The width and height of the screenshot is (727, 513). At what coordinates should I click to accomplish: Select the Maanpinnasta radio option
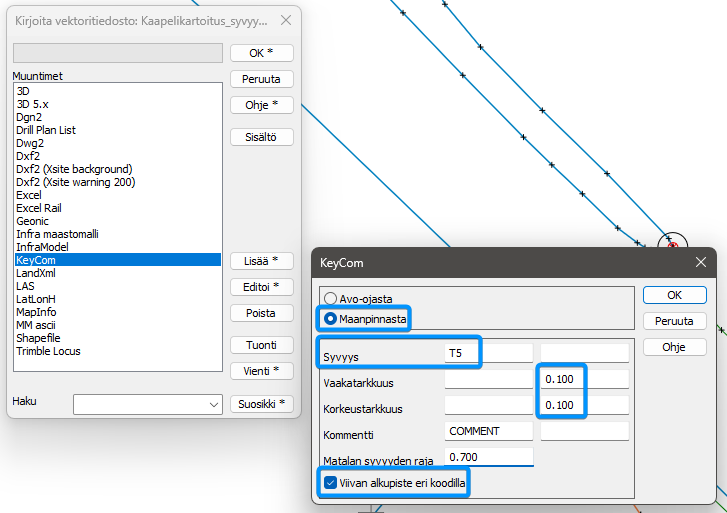(331, 318)
